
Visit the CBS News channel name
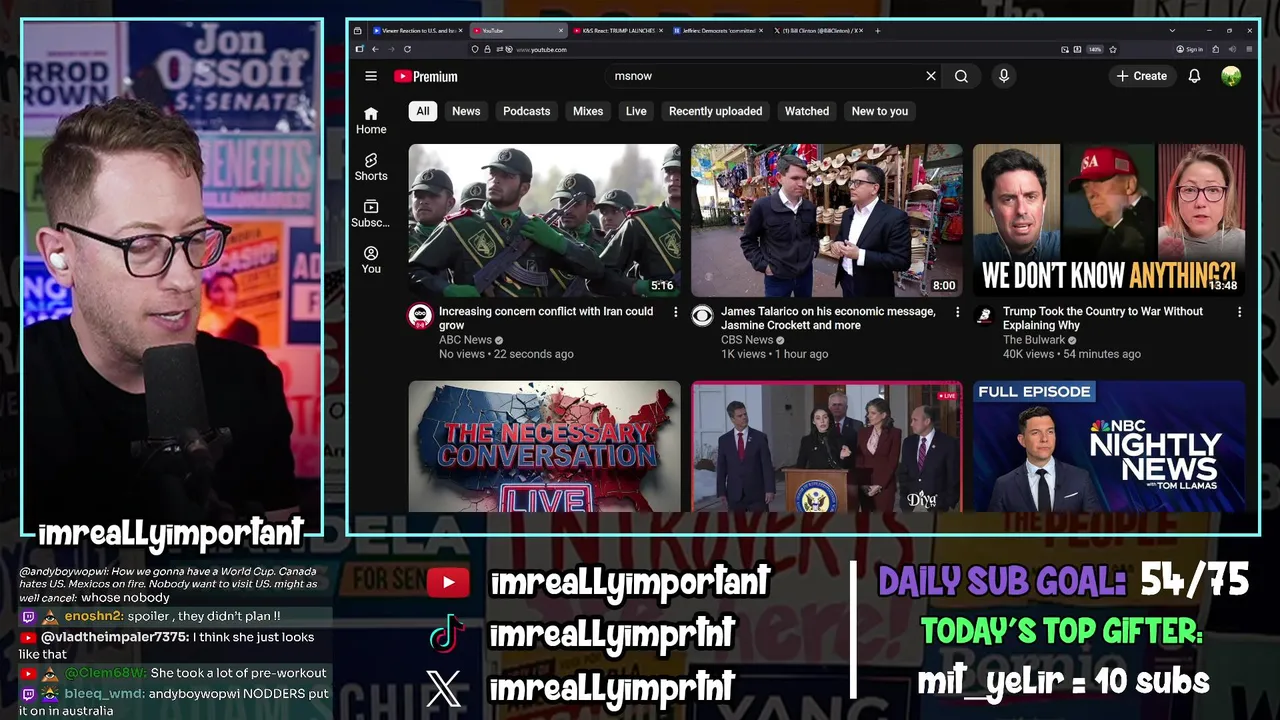pos(747,340)
